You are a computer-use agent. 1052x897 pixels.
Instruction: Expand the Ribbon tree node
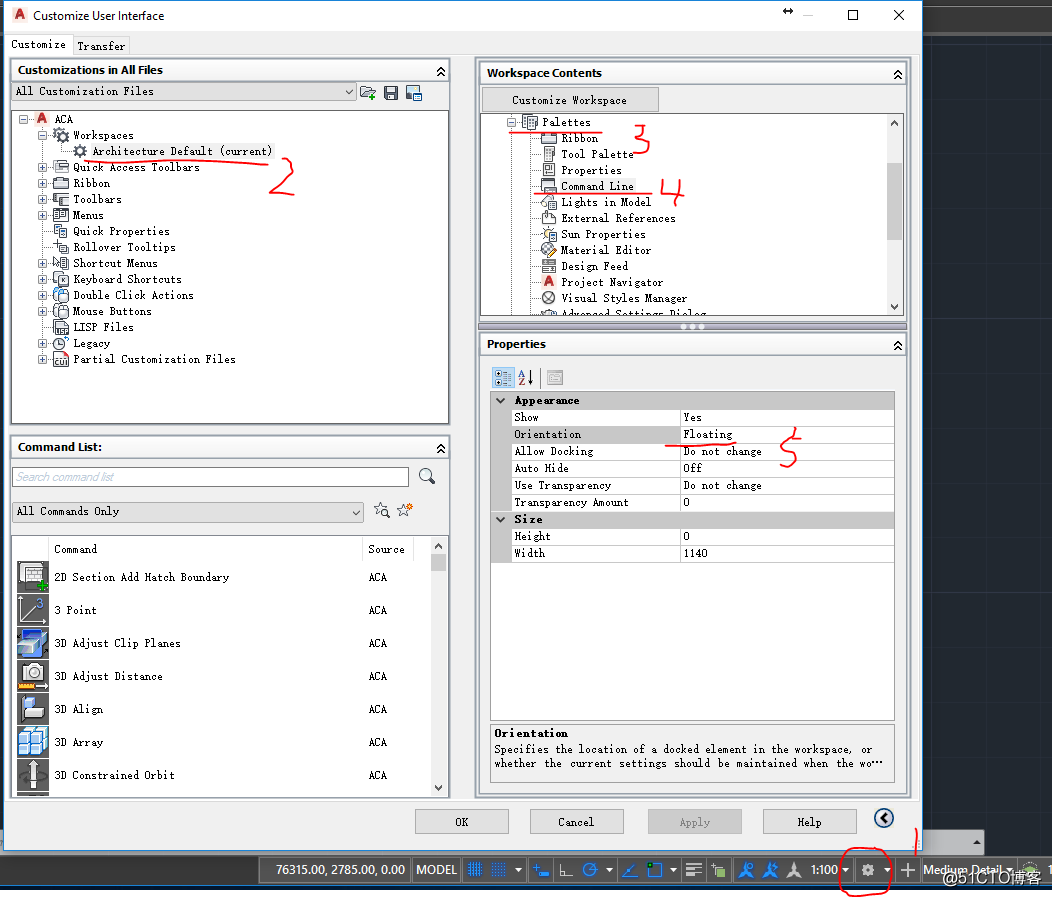[42, 183]
